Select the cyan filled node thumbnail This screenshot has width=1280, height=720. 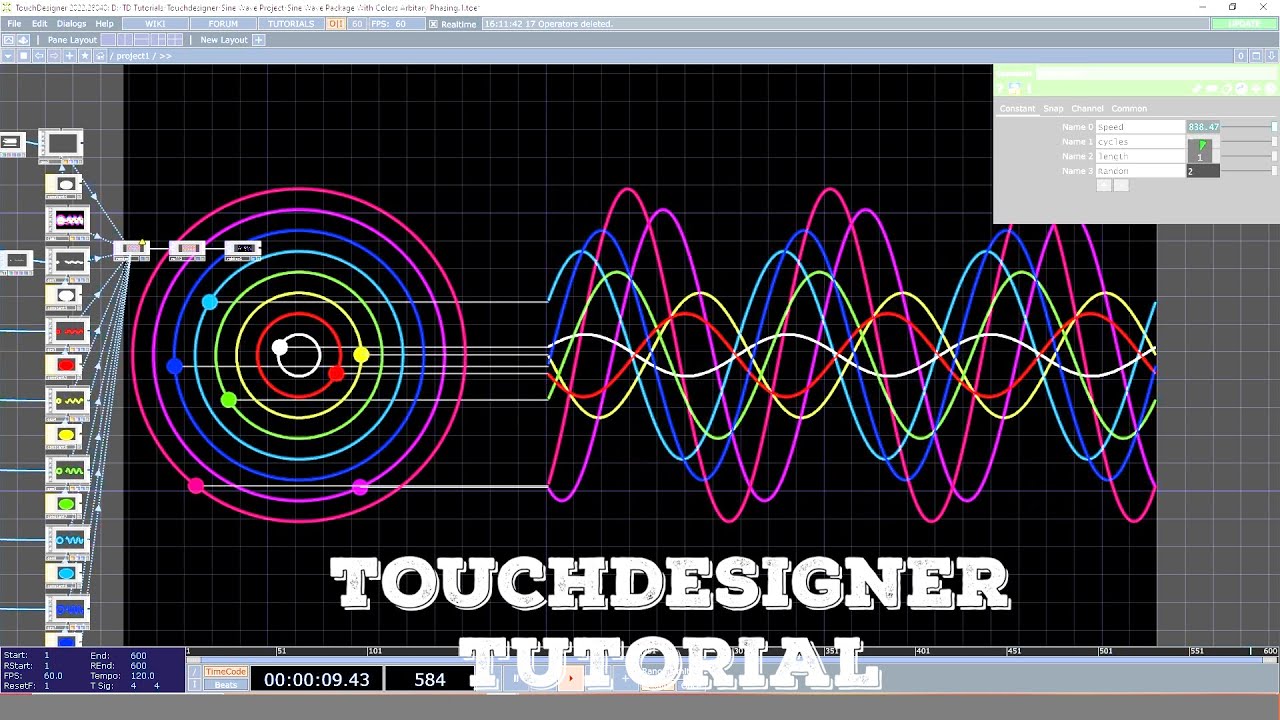pyautogui.click(x=67, y=573)
